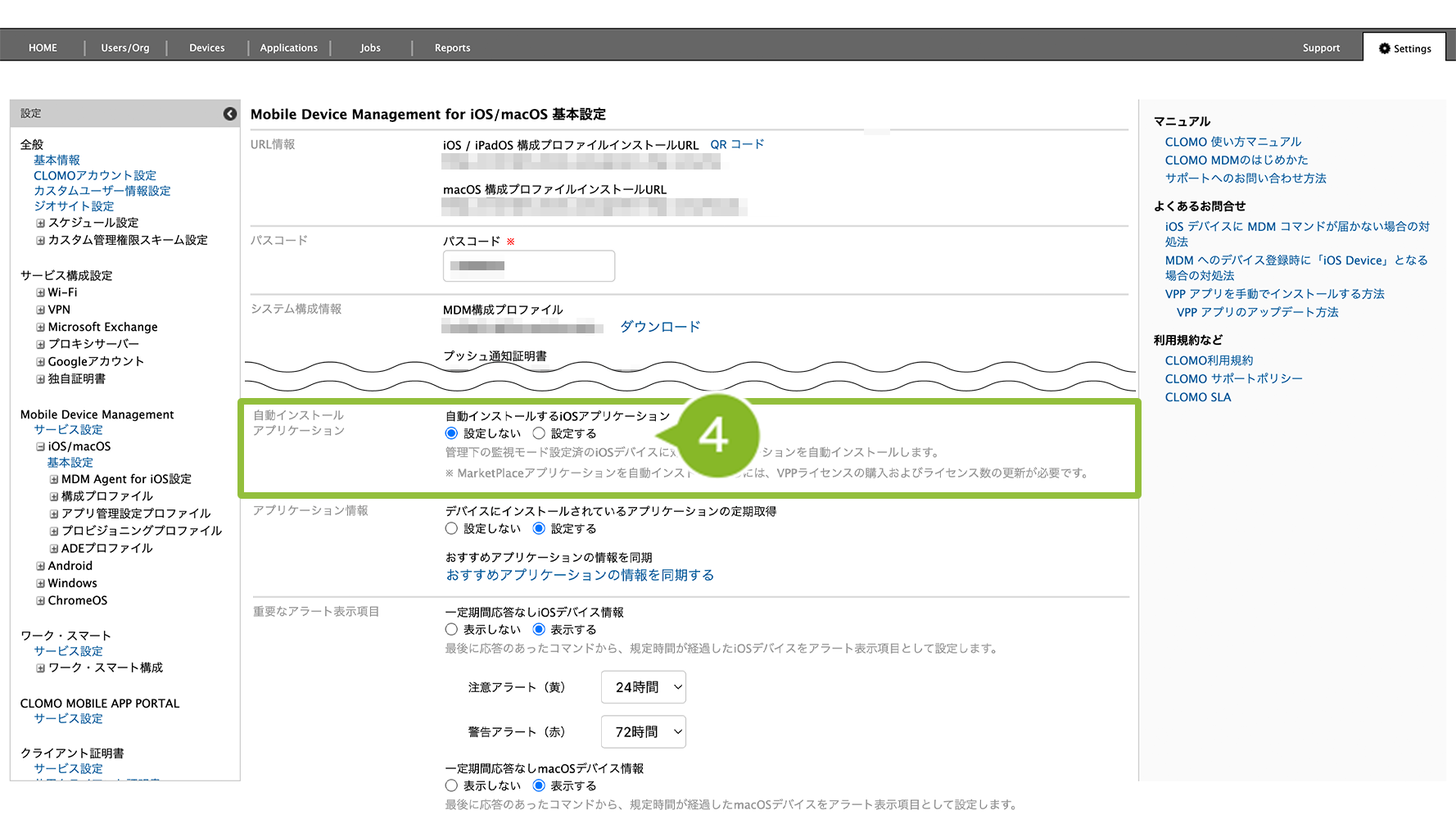The height and width of the screenshot is (819, 1456).
Task: Open the 注意アラート（黄） 24時間 dropdown
Action: (x=644, y=687)
